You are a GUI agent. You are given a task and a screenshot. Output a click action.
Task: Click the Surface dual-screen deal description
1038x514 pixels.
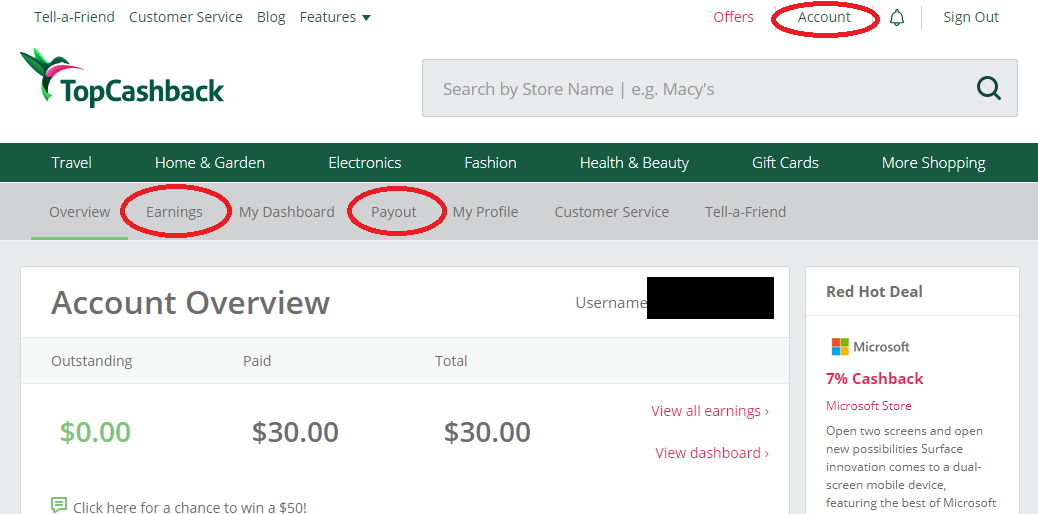pyautogui.click(x=910, y=467)
